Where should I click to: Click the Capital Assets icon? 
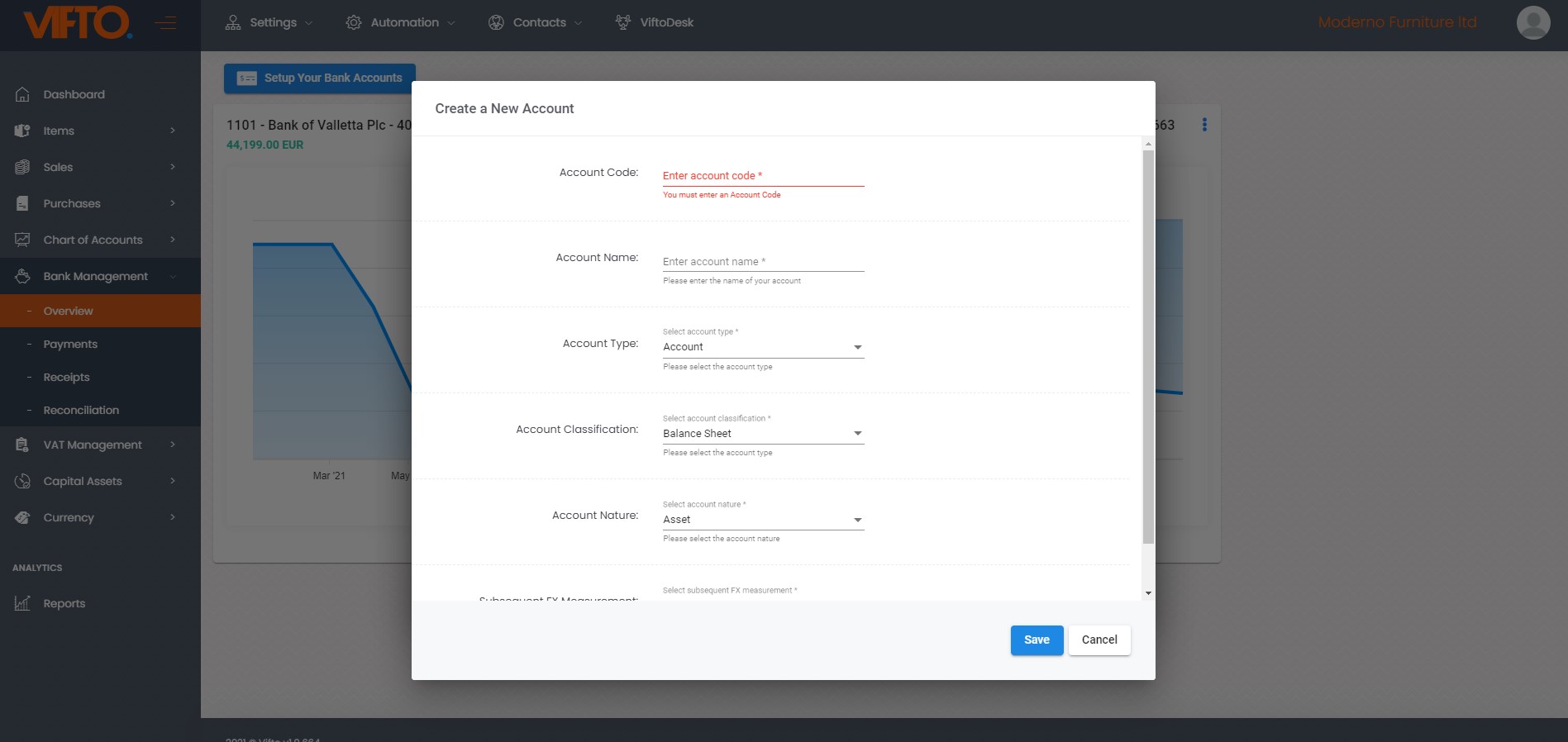(22, 481)
